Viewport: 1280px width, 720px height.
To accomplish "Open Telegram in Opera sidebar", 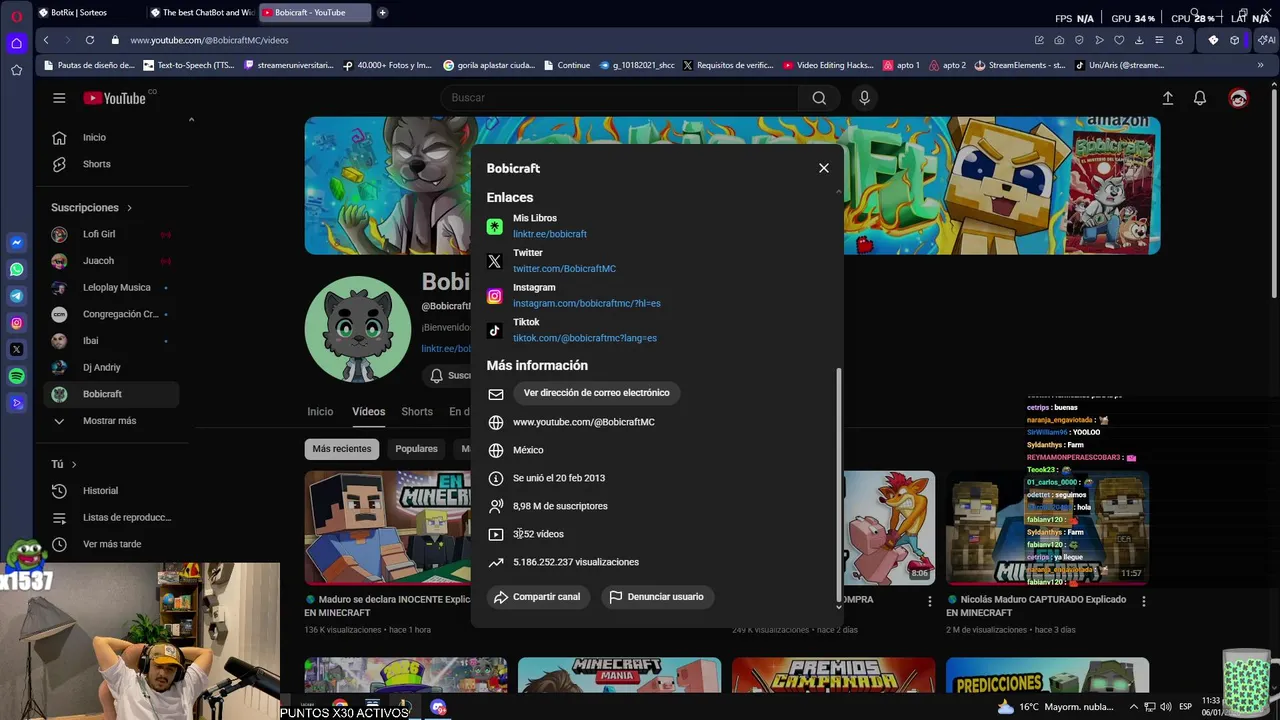I will coord(16,296).
